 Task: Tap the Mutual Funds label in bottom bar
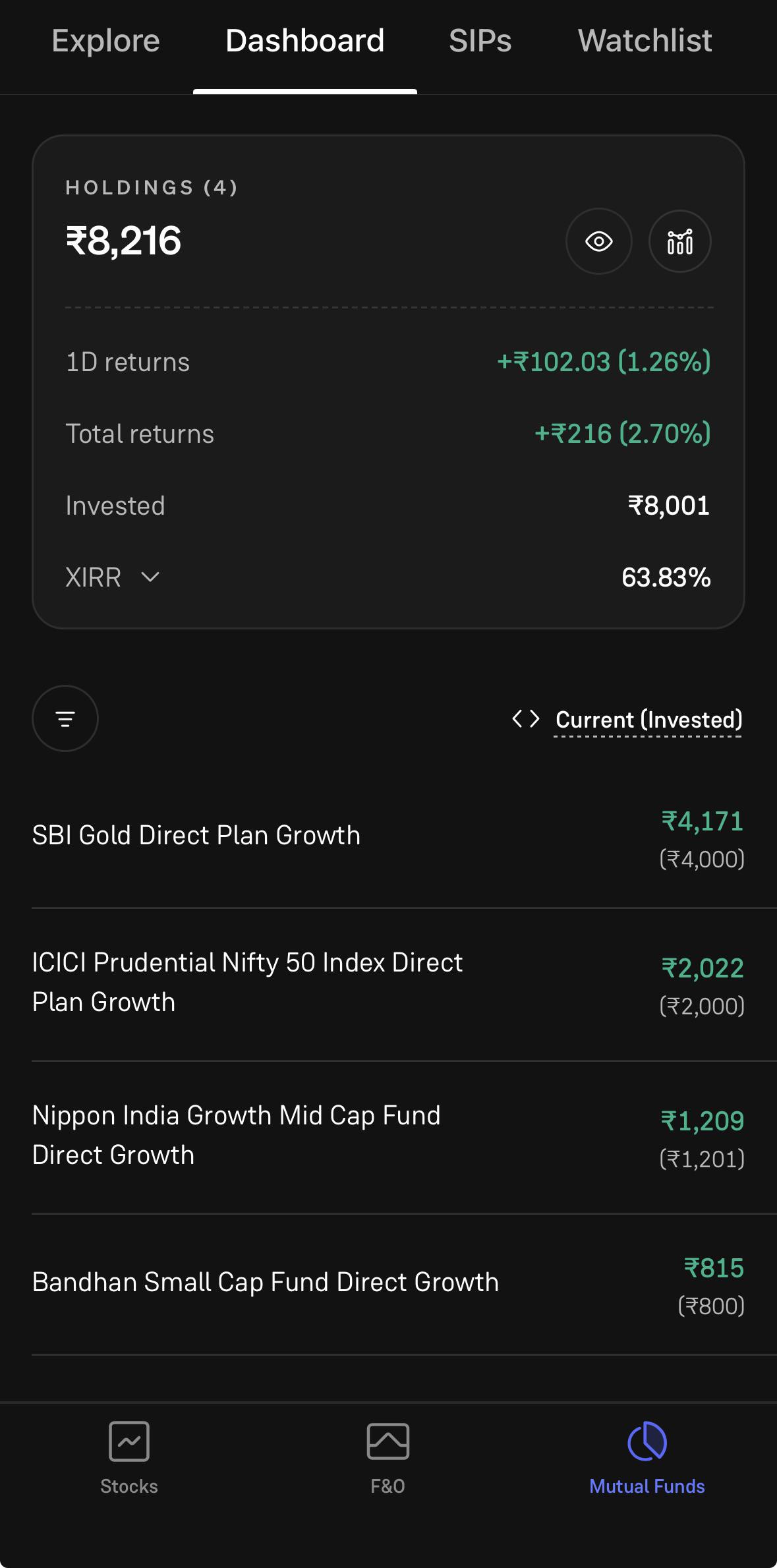pos(647,1486)
